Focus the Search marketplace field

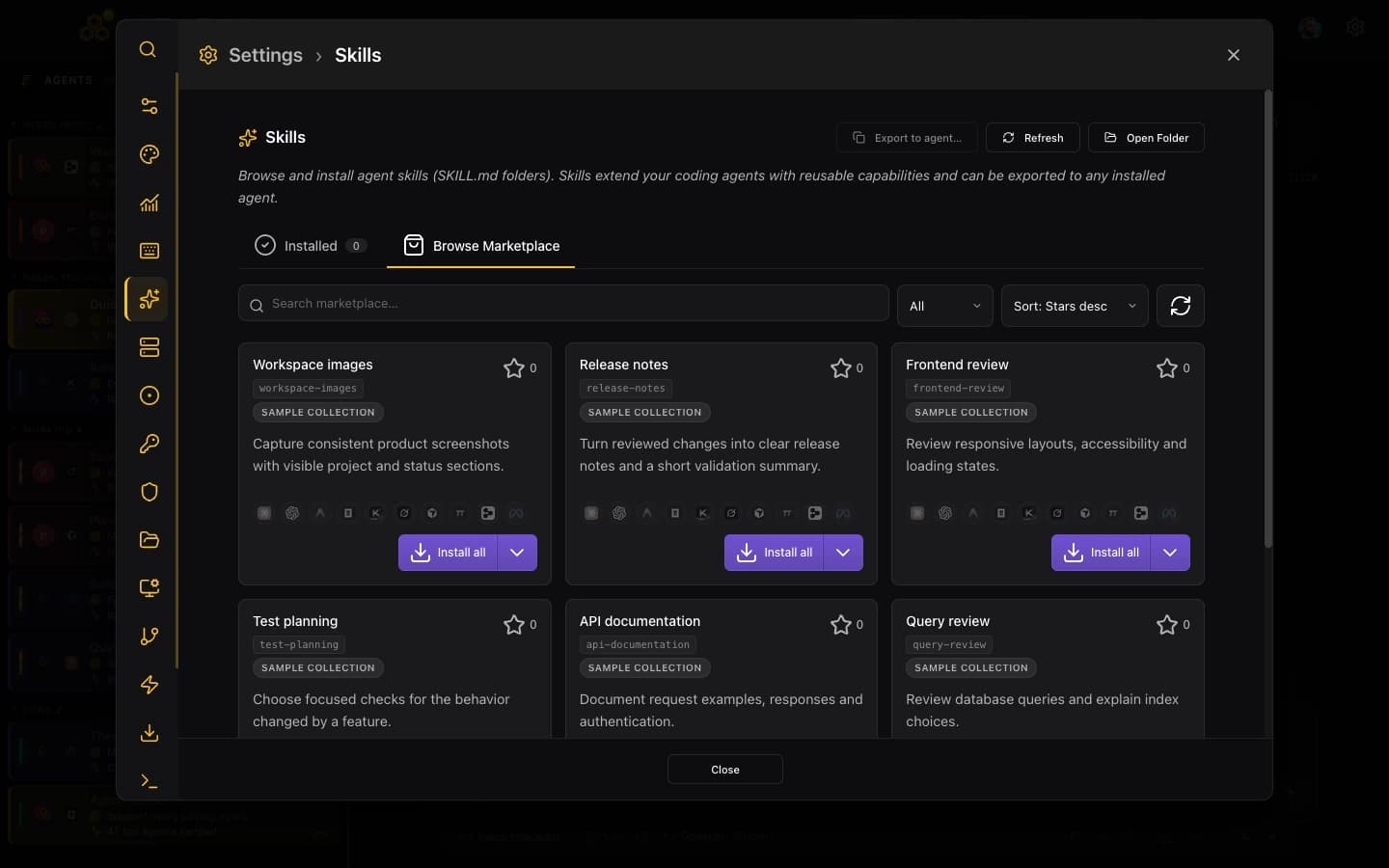point(563,303)
